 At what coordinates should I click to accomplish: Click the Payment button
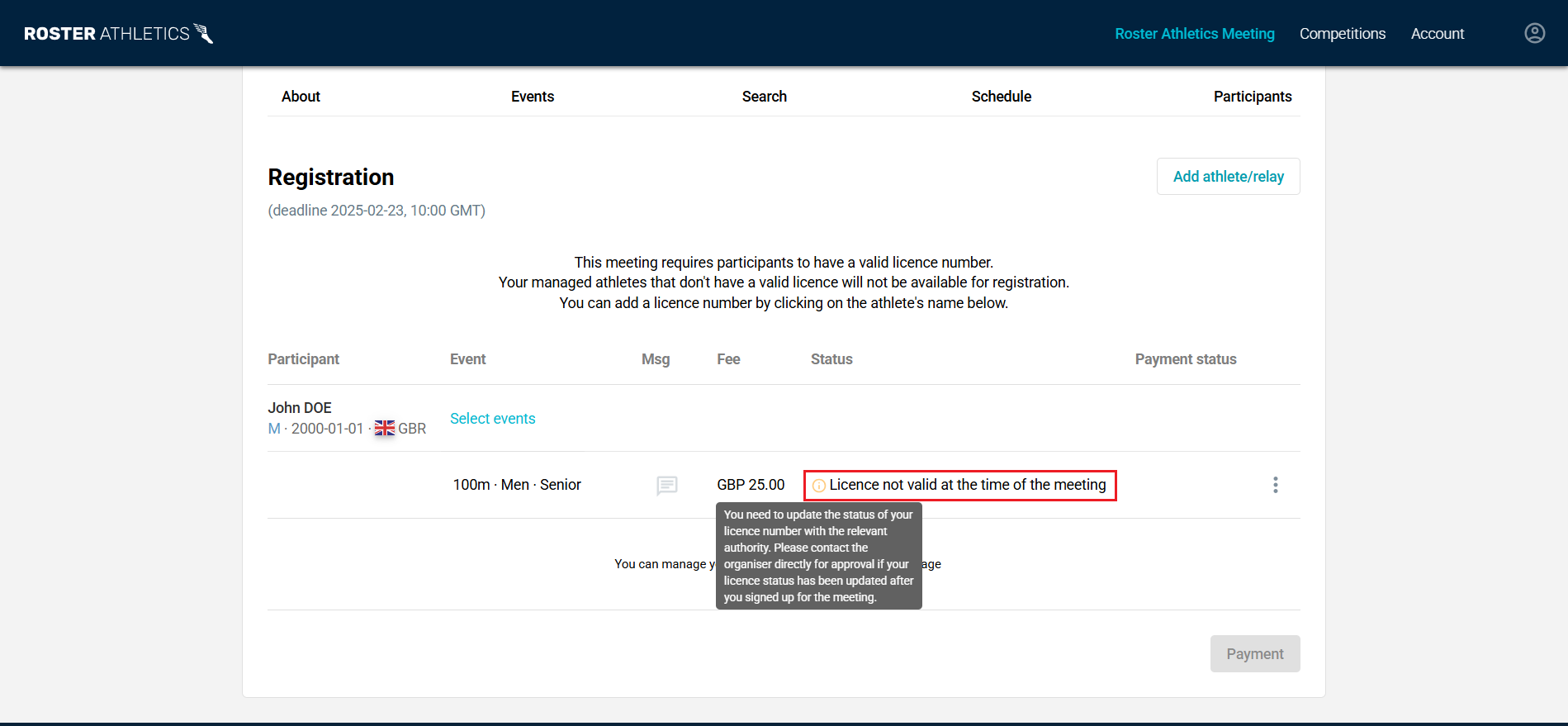pyautogui.click(x=1255, y=654)
